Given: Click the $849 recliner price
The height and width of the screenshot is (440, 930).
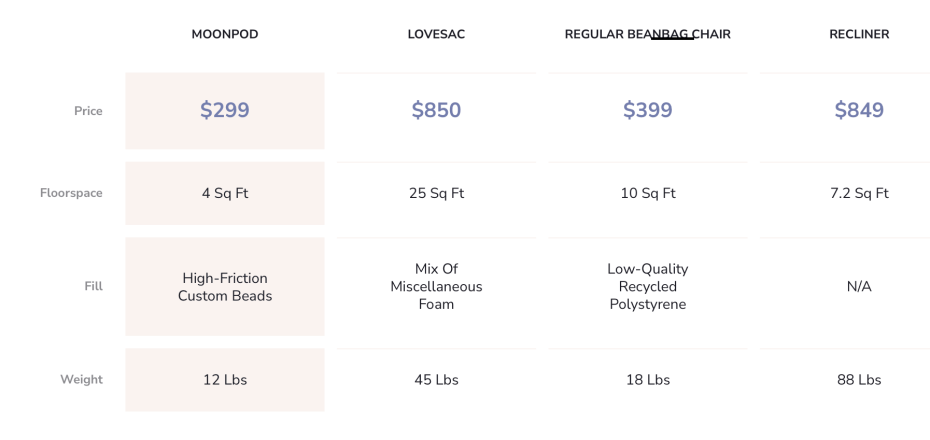Looking at the screenshot, I should click(x=859, y=110).
